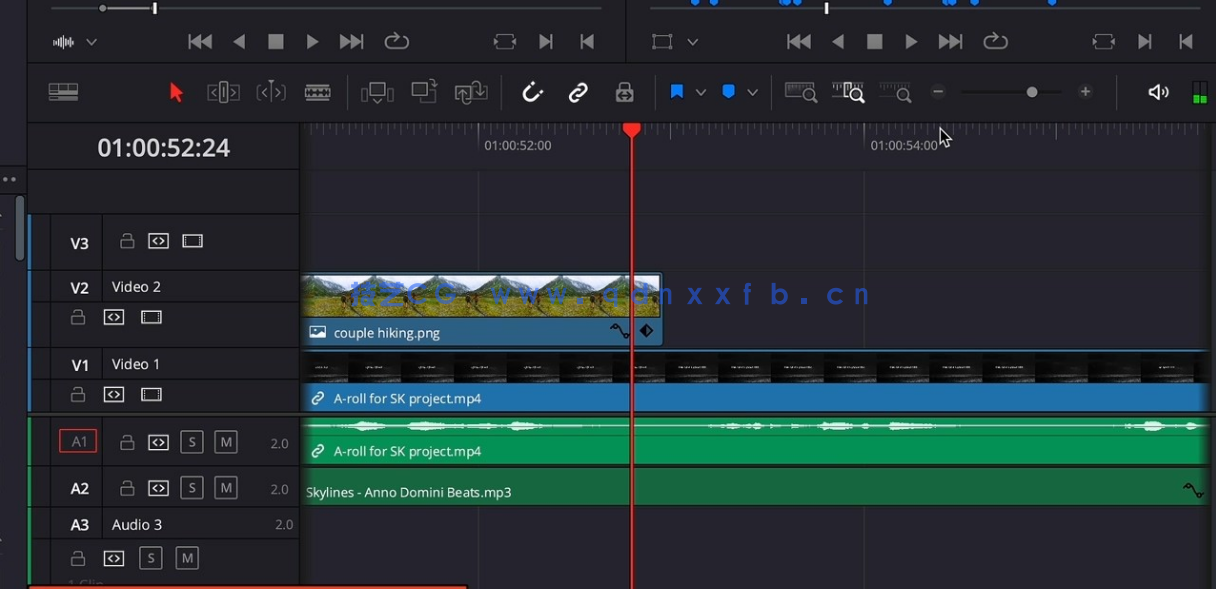This screenshot has height=589, width=1216.
Task: Click the Mixer/audio icon at toolbar right
Action: [1157, 91]
